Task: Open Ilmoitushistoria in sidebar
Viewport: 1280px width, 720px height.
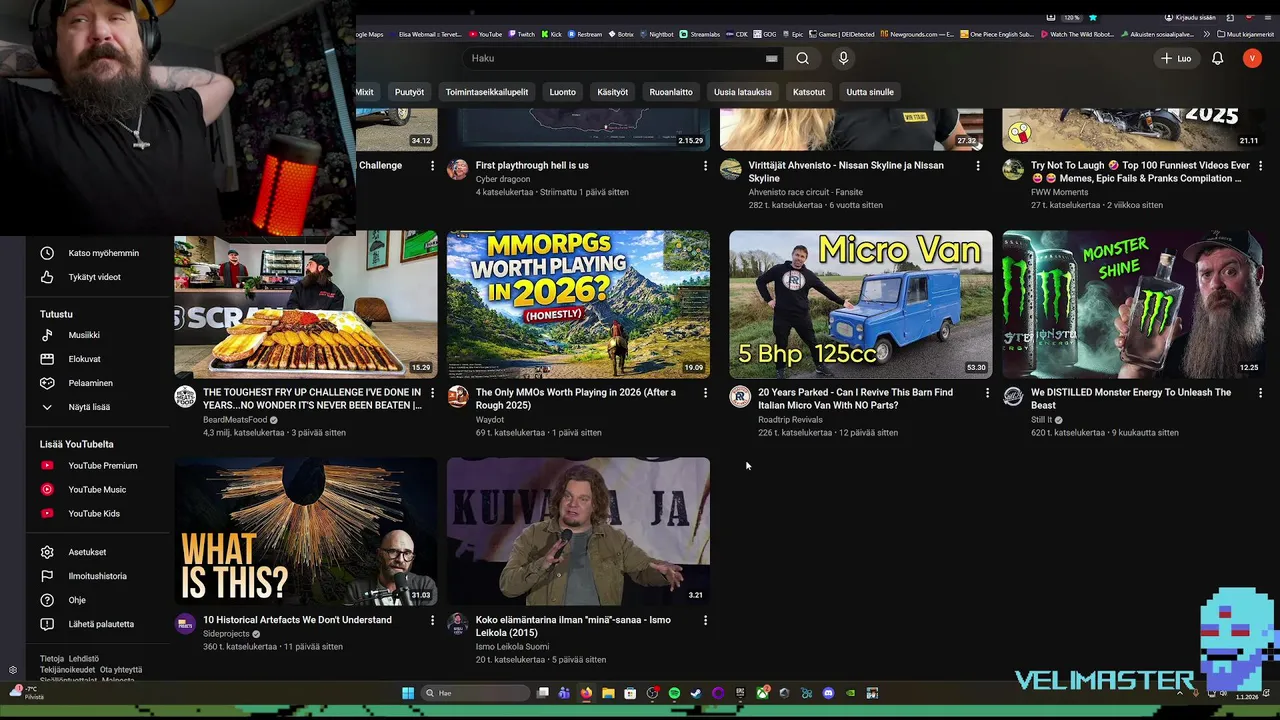Action: point(95,576)
